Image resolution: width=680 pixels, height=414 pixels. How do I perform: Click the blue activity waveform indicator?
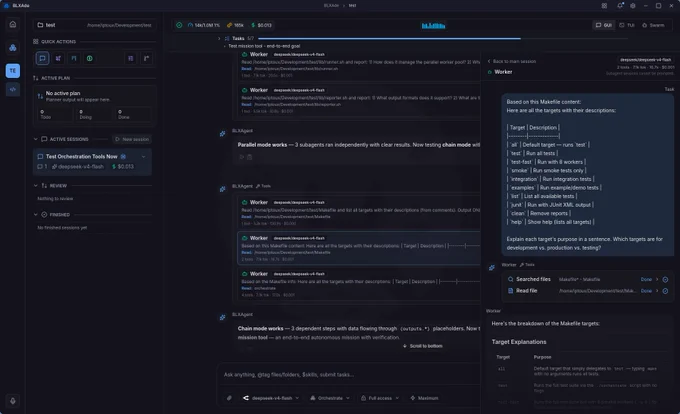point(433,26)
